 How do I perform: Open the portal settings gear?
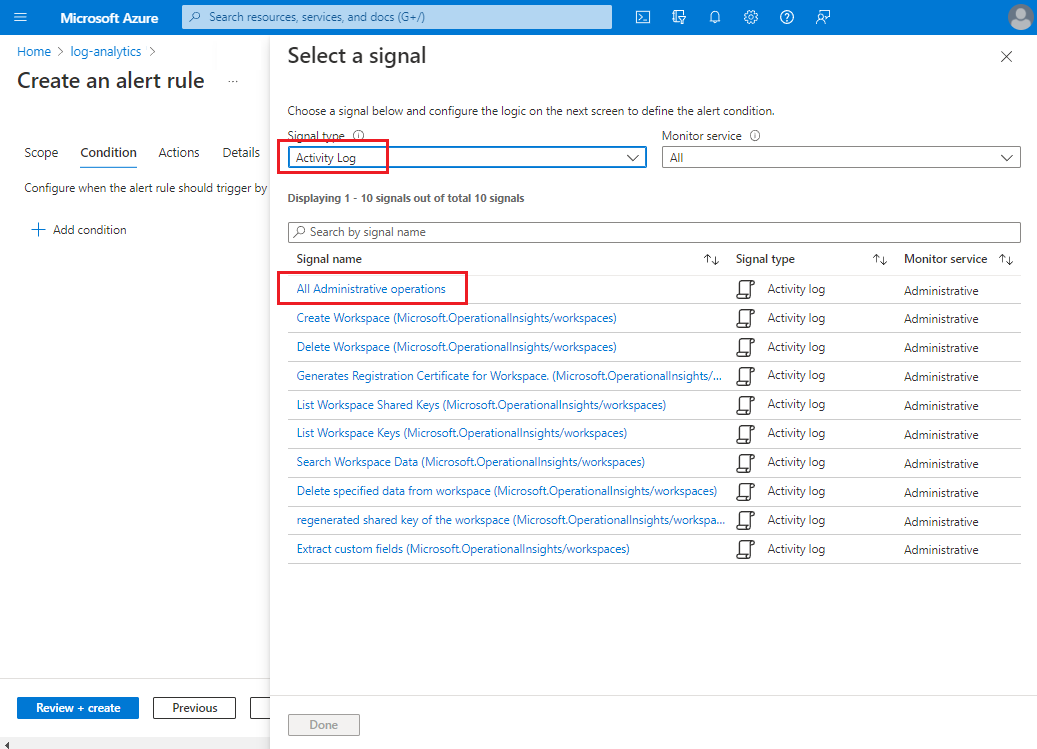click(751, 17)
